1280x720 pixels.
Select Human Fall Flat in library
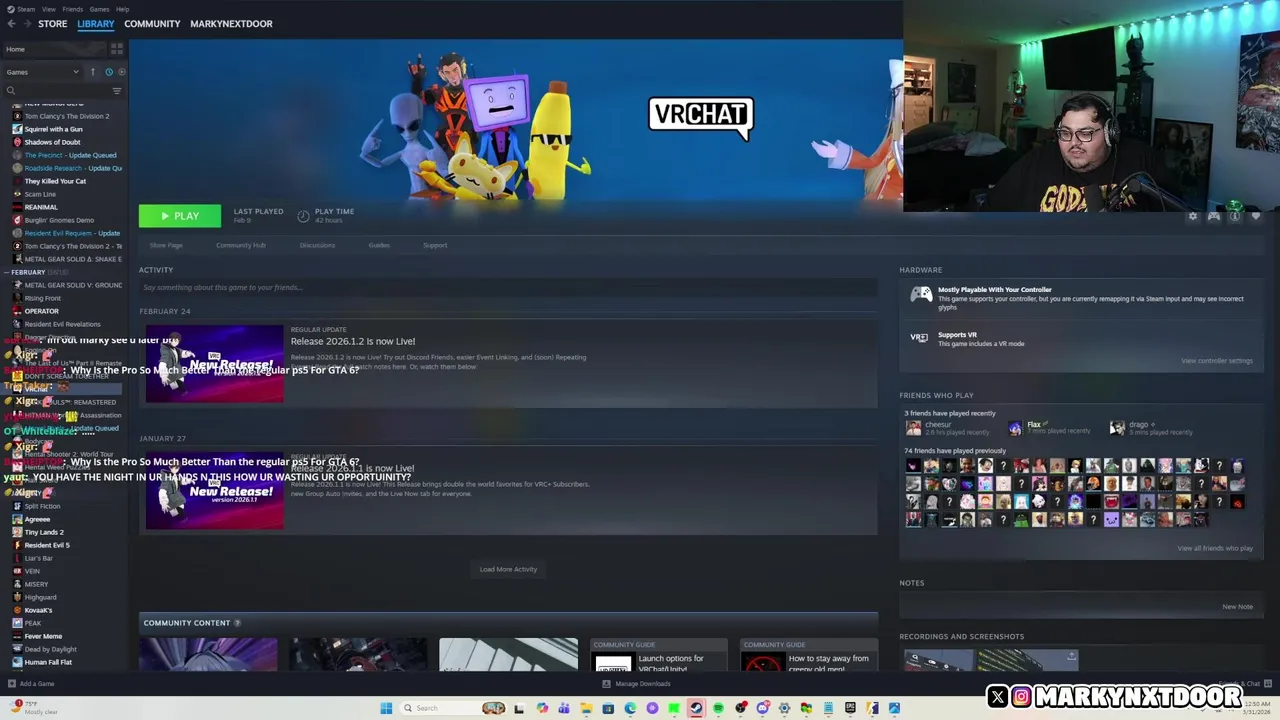(48, 662)
